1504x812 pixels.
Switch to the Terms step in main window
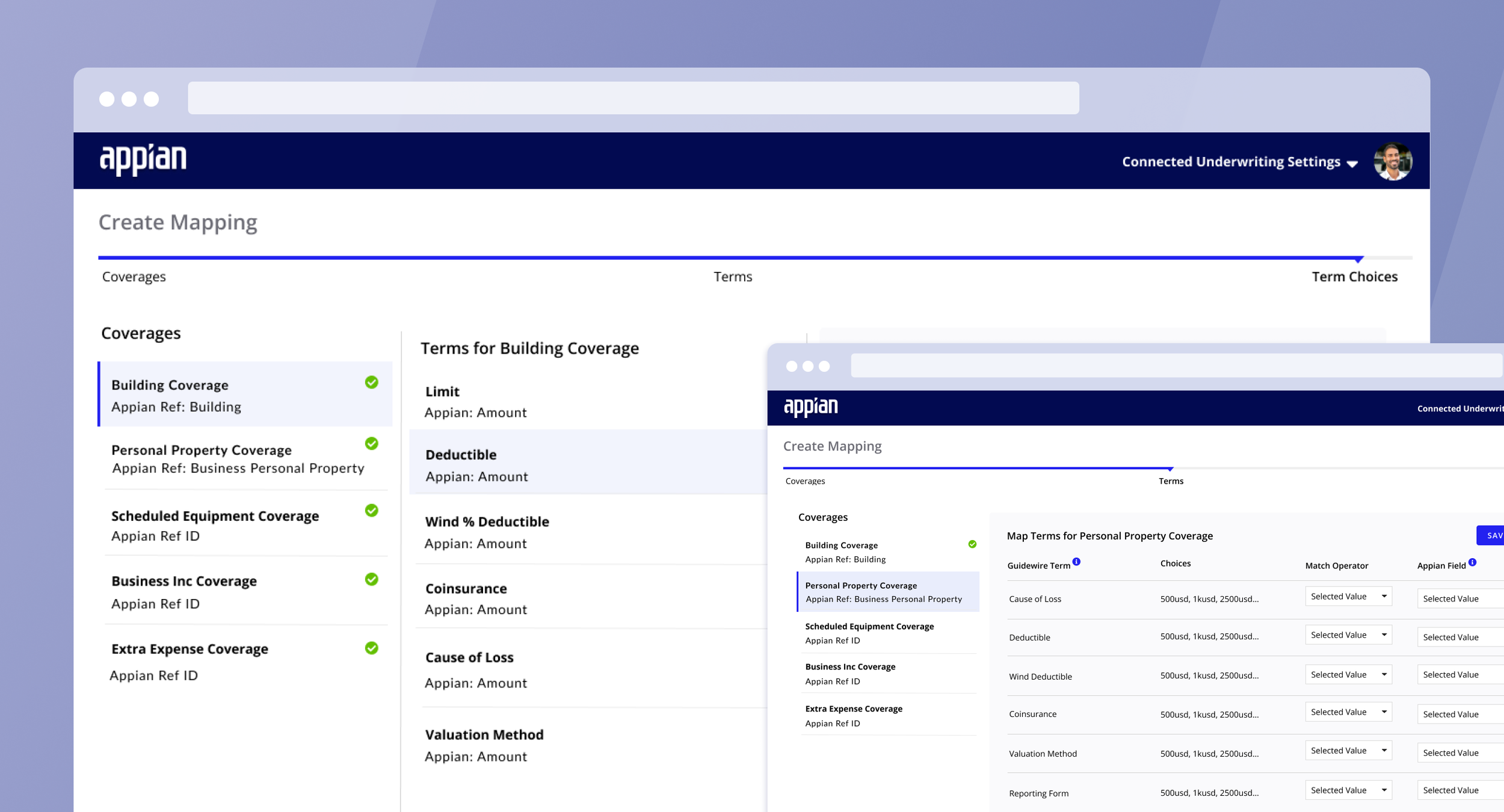[733, 277]
